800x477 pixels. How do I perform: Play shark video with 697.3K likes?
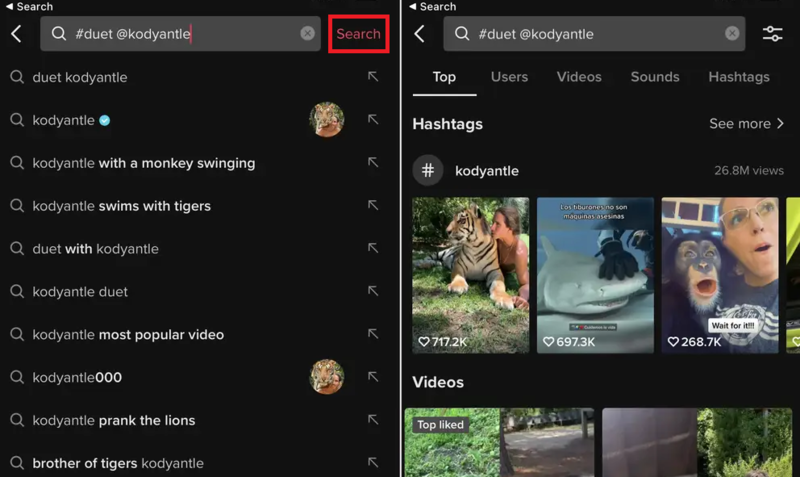[x=595, y=275]
